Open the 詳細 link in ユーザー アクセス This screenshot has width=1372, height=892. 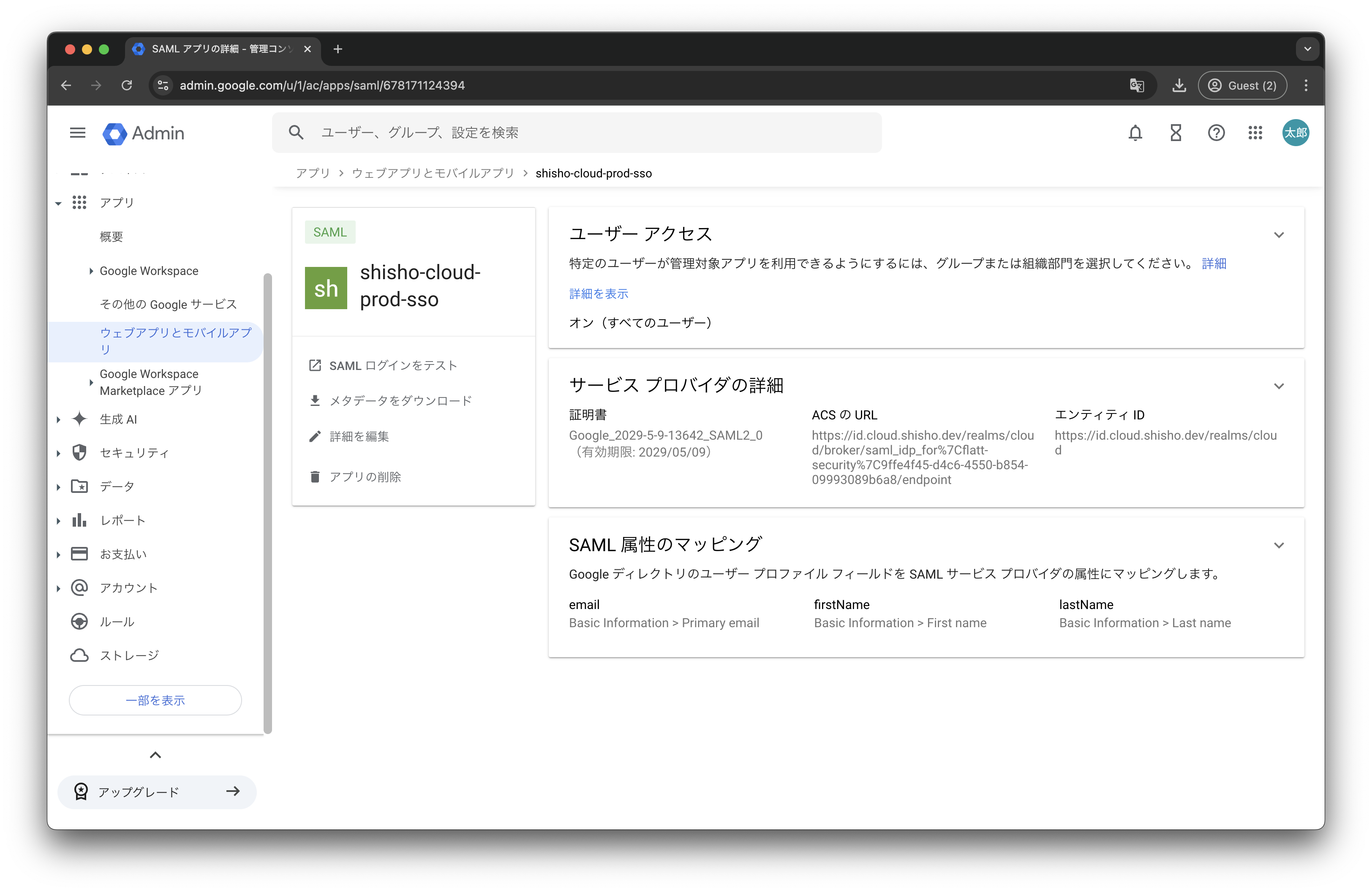pos(1214,264)
